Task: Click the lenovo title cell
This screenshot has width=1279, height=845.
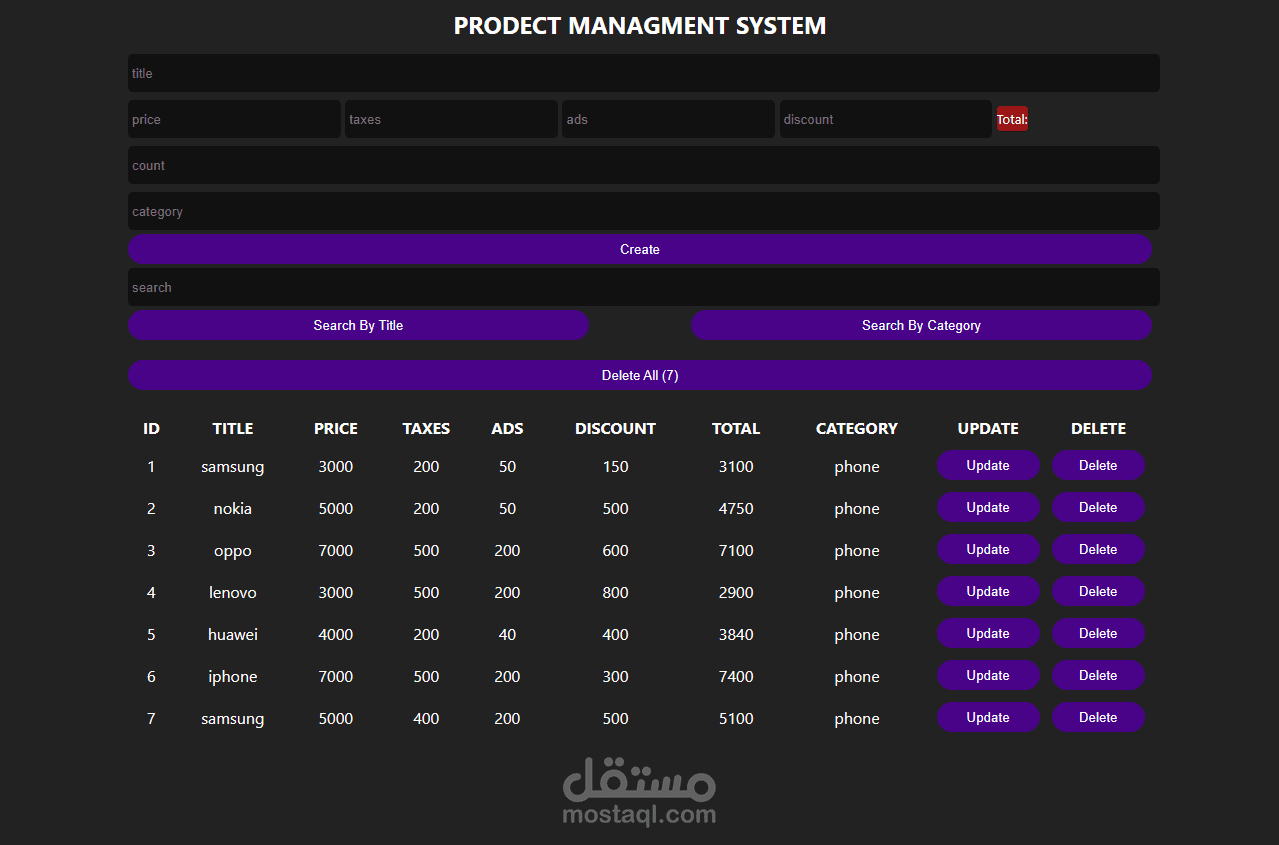Action: tap(233, 592)
